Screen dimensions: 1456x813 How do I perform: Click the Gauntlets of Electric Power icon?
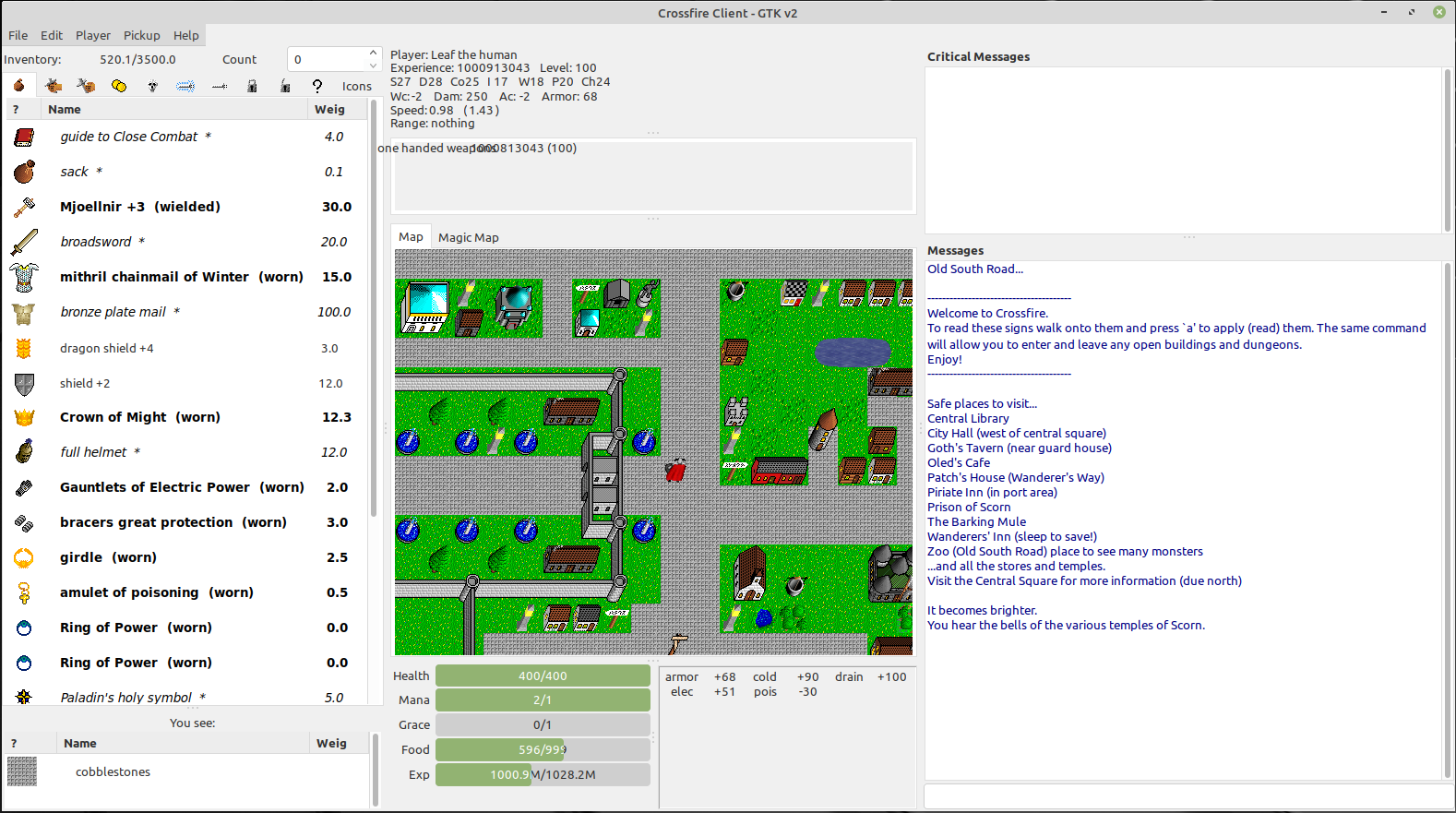tap(24, 487)
